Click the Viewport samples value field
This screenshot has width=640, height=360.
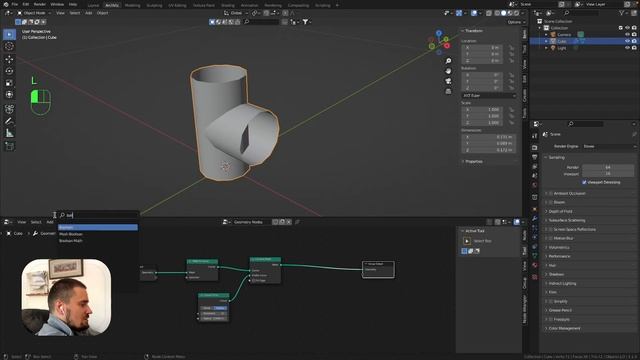[608, 174]
